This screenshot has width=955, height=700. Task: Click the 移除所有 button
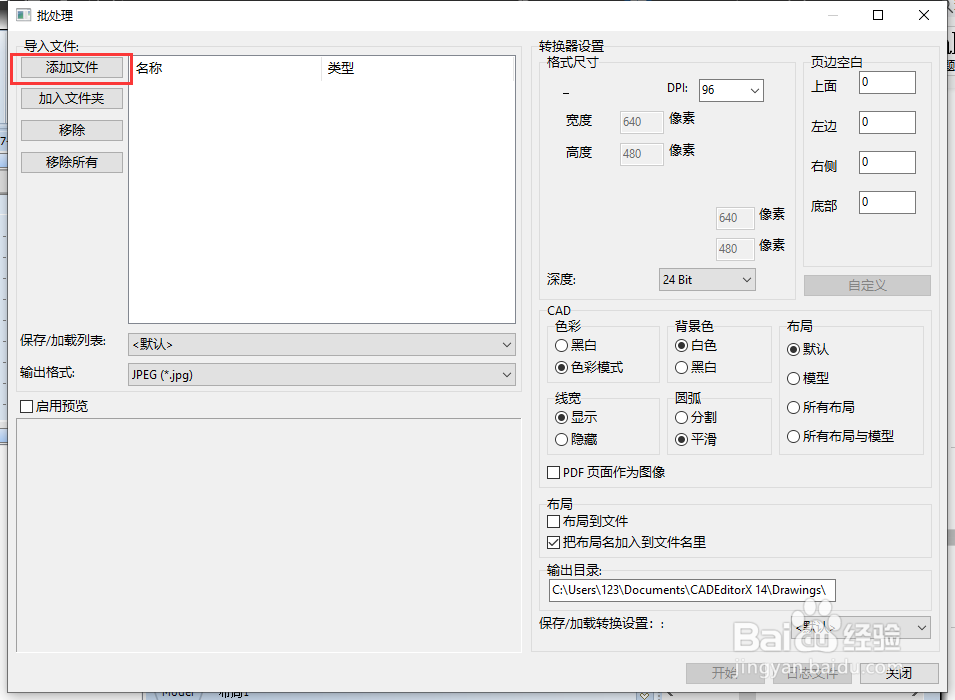pyautogui.click(x=71, y=161)
